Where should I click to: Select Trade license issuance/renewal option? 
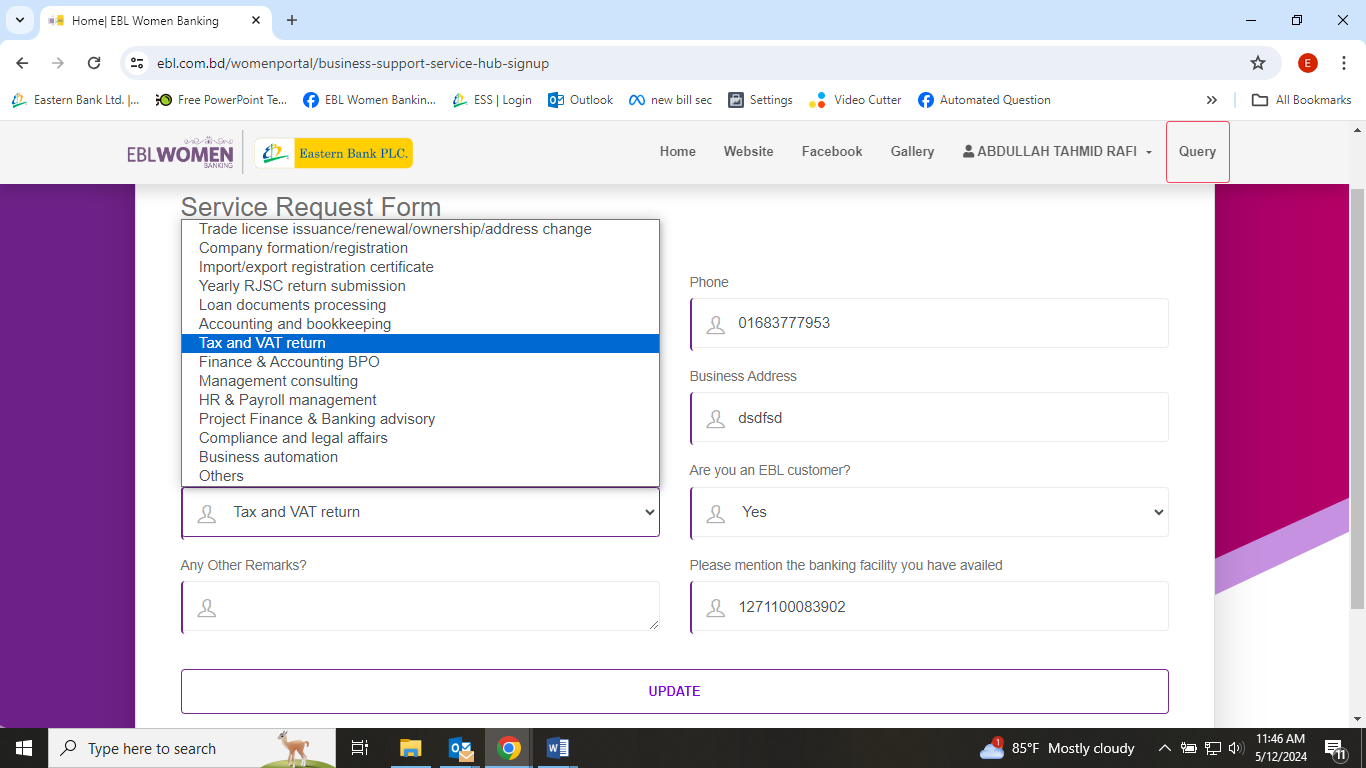click(420, 229)
